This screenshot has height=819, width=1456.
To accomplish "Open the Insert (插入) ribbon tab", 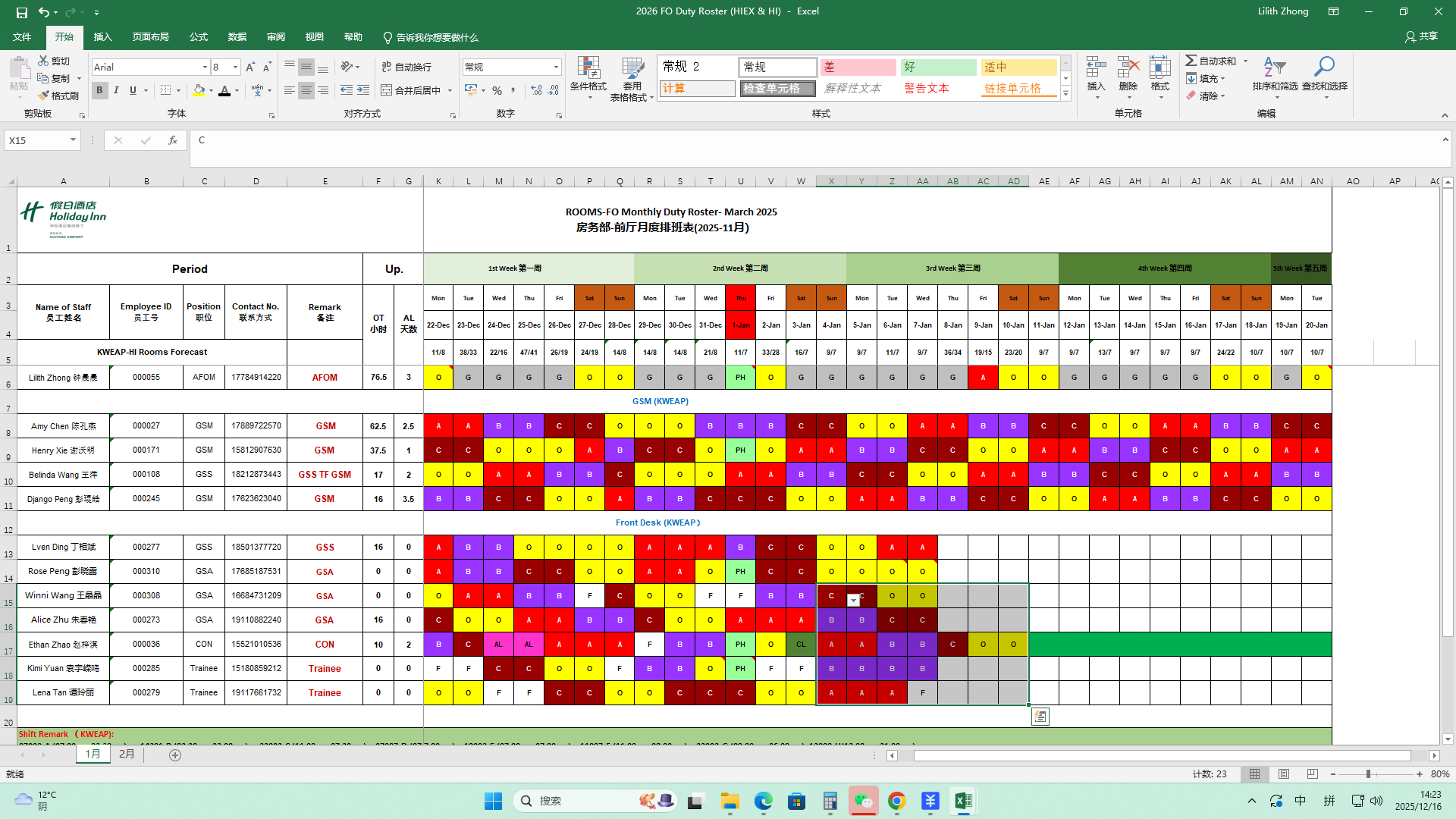I will point(102,37).
